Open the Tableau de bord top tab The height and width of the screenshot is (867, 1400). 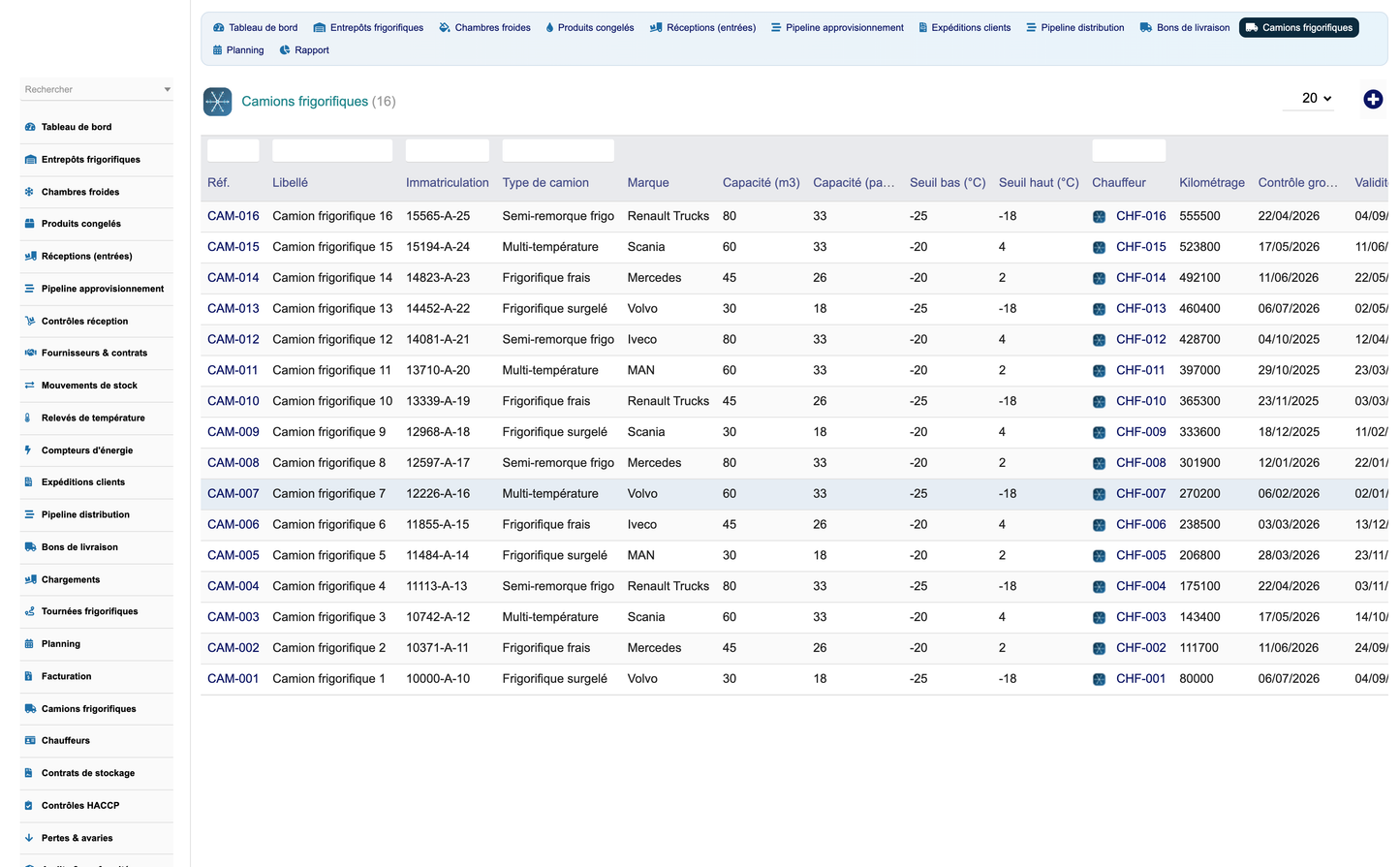[256, 28]
